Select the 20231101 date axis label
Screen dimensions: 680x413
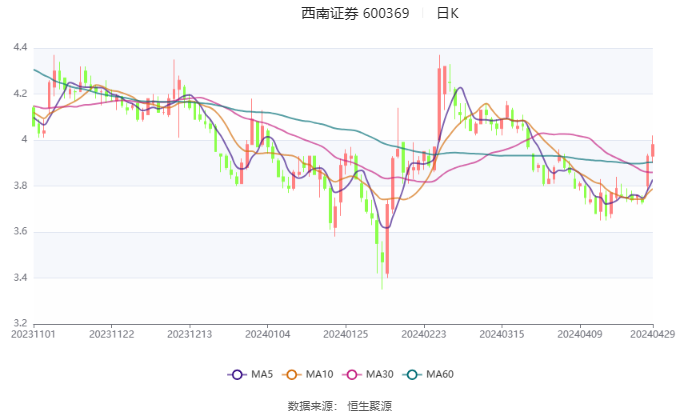click(x=33, y=334)
